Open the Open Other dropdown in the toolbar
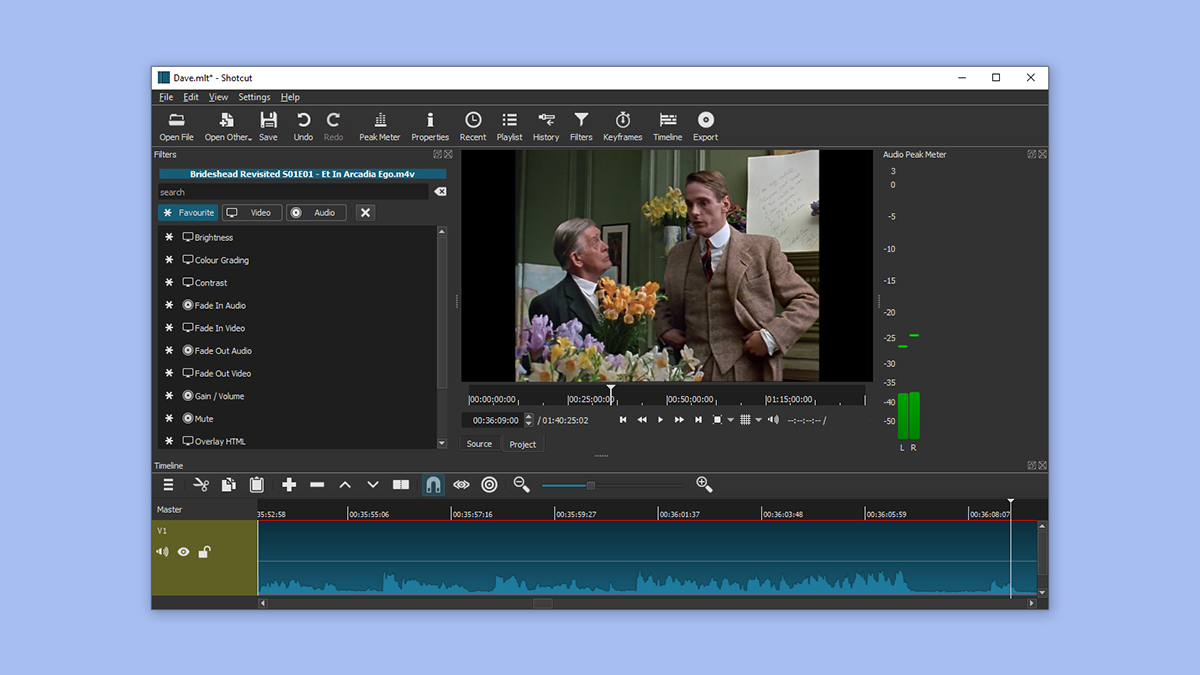 point(228,126)
